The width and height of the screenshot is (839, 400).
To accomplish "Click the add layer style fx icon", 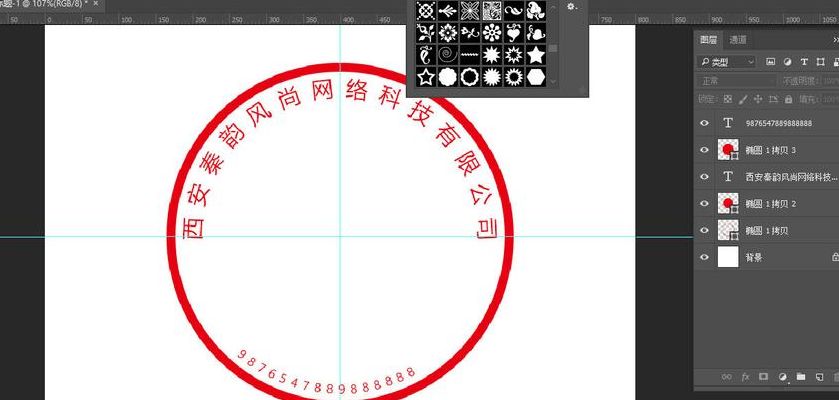I will (745, 376).
